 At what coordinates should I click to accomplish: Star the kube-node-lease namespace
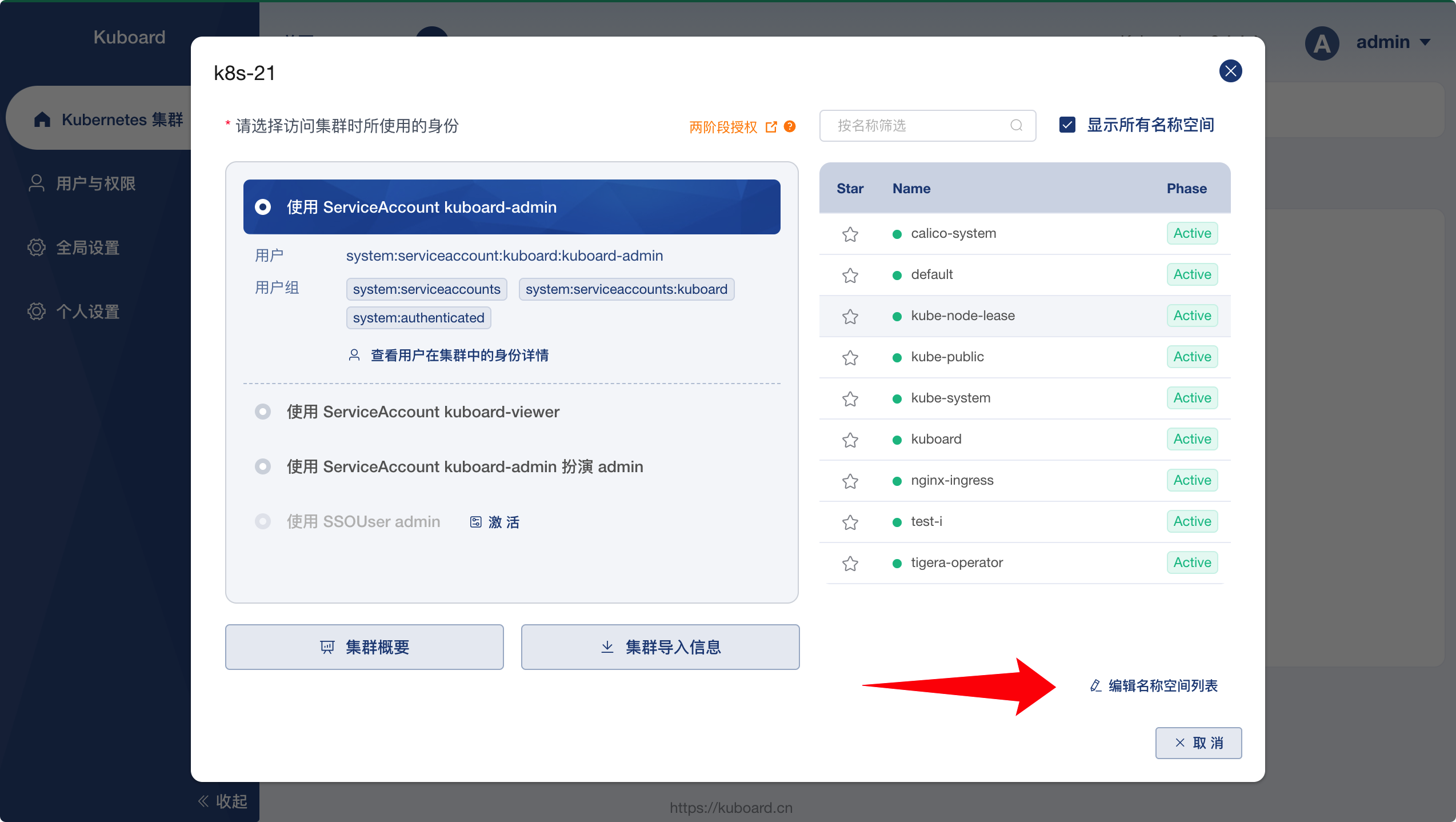coord(850,316)
